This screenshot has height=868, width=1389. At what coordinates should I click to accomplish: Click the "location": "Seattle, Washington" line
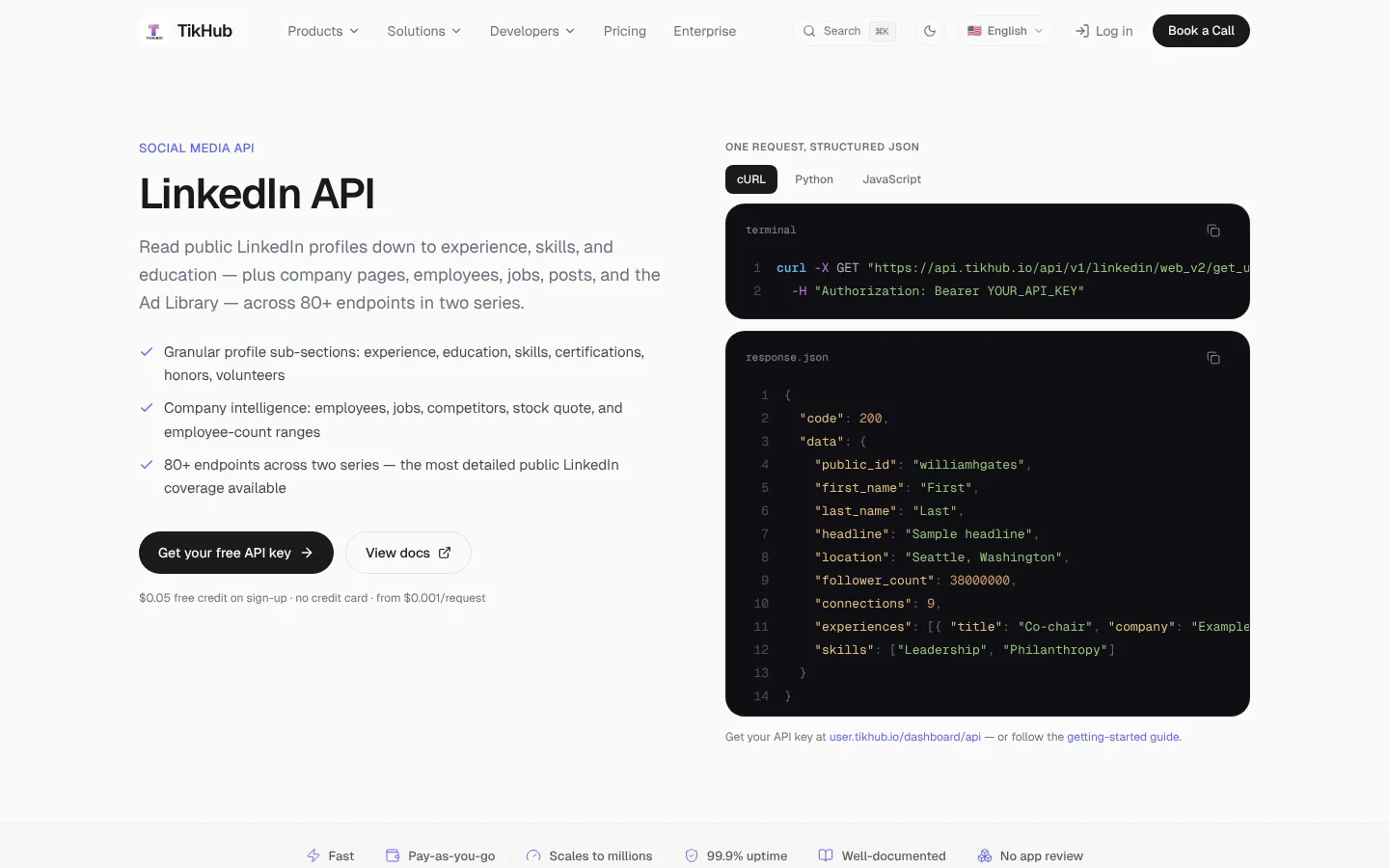click(x=941, y=557)
